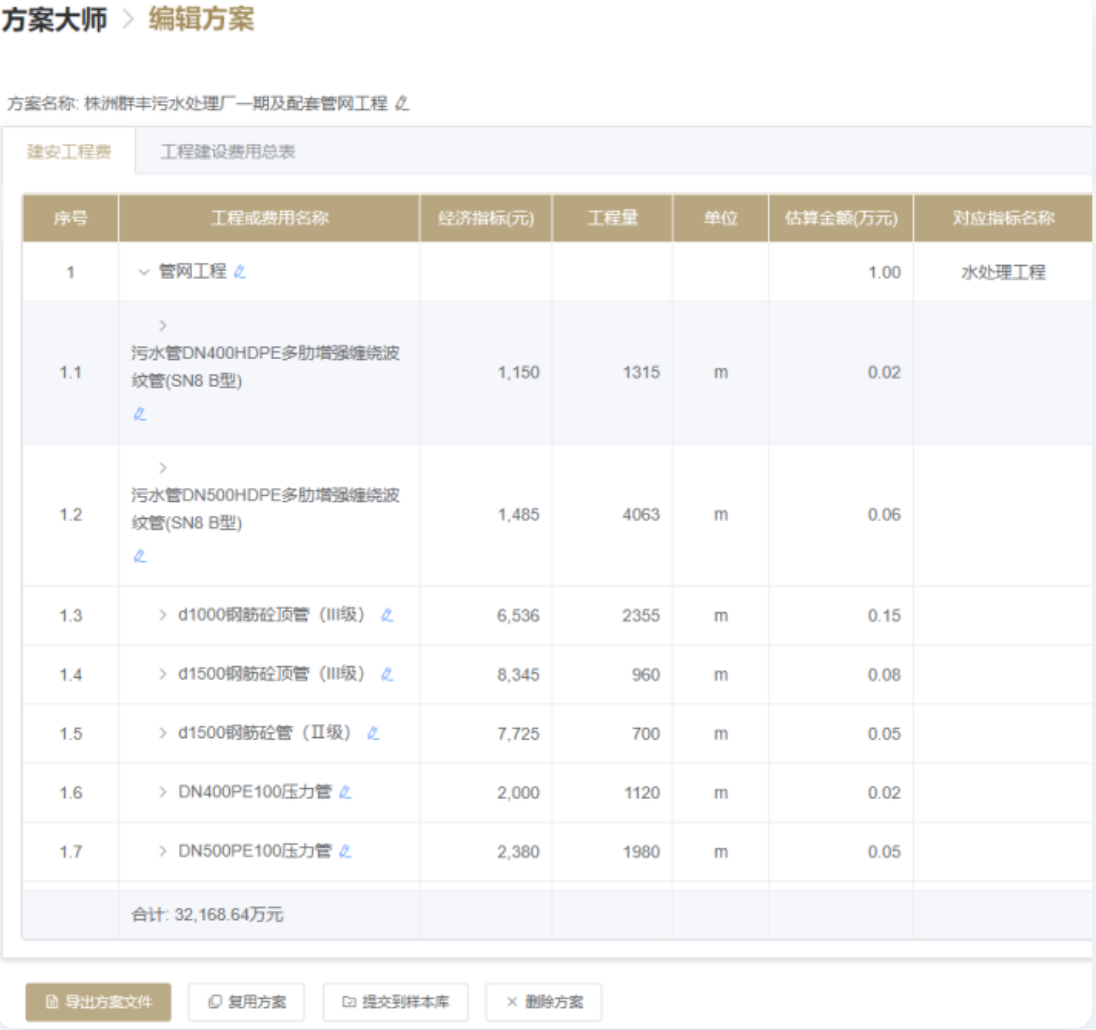Viewport: 1096px width, 1030px height.
Task: Select sequence number 1.3
Action: click(x=71, y=616)
